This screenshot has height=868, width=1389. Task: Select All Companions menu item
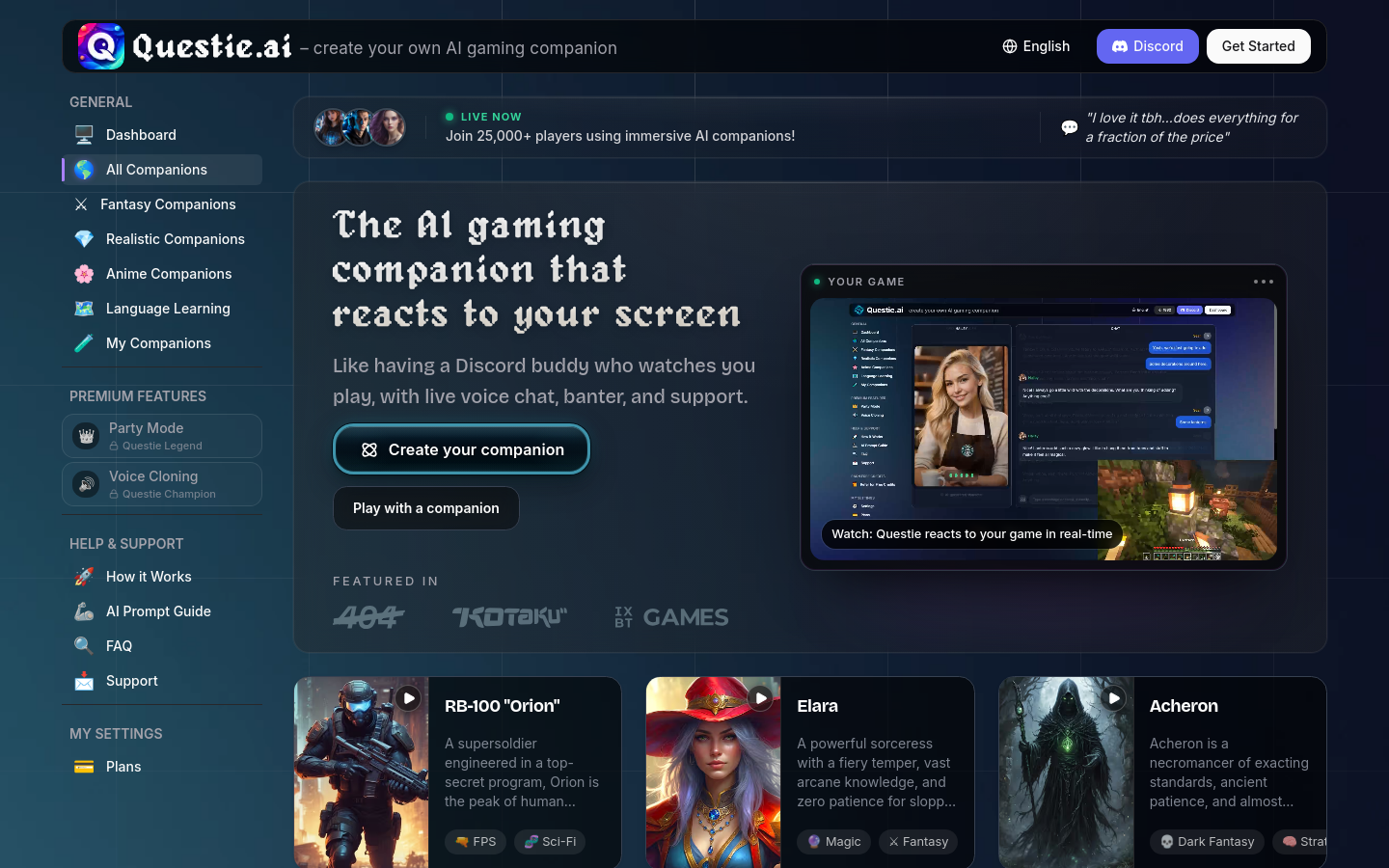[x=162, y=170]
